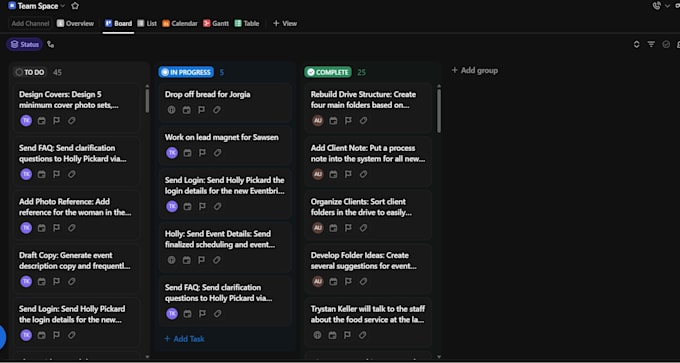Add tag on Design Covers card
The height and width of the screenshot is (363, 680).
[72, 121]
